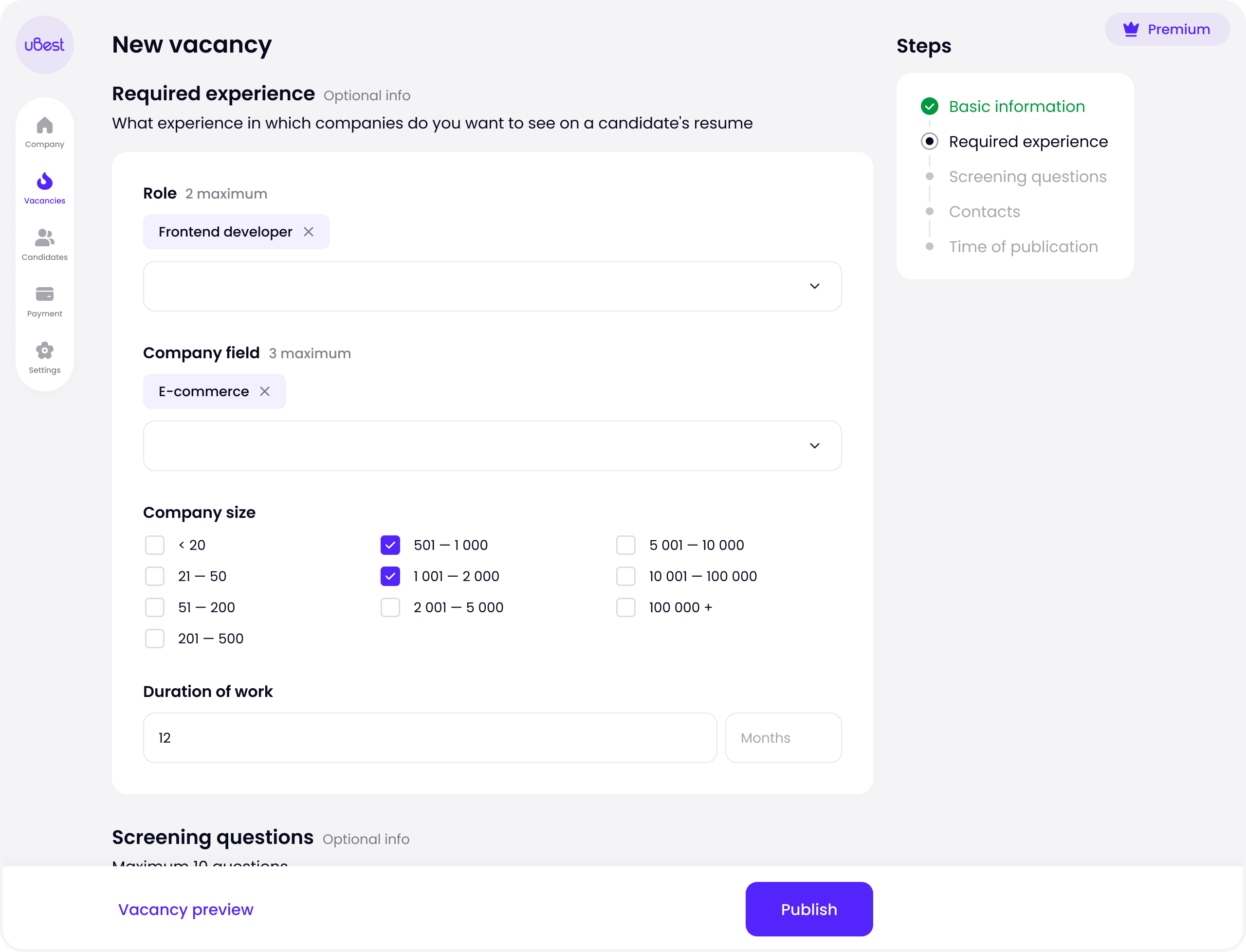Remove the E-commerce company field tag
Image resolution: width=1246 pixels, height=952 pixels.
pos(265,392)
